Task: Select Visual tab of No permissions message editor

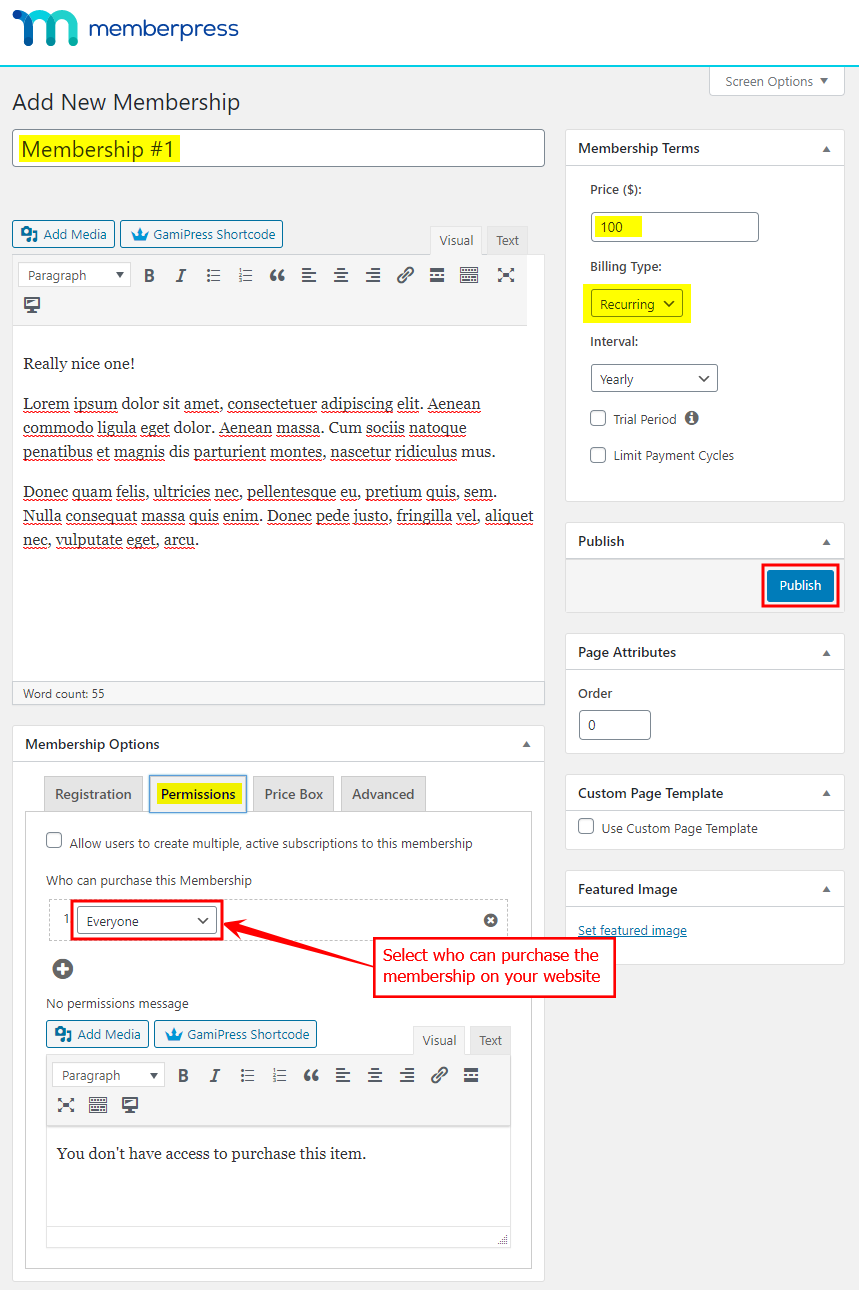Action: point(439,1040)
